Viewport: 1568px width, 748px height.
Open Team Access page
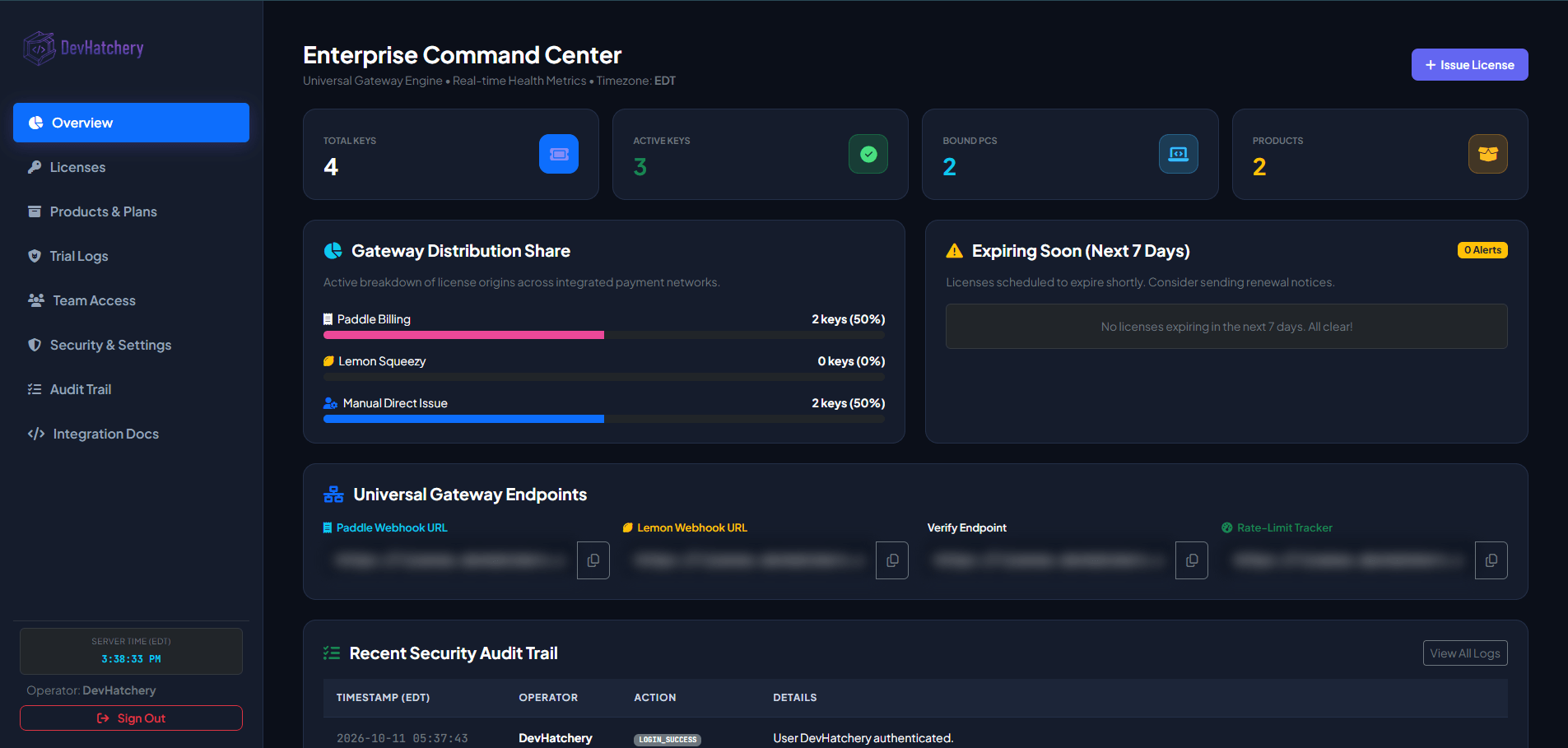tap(131, 300)
